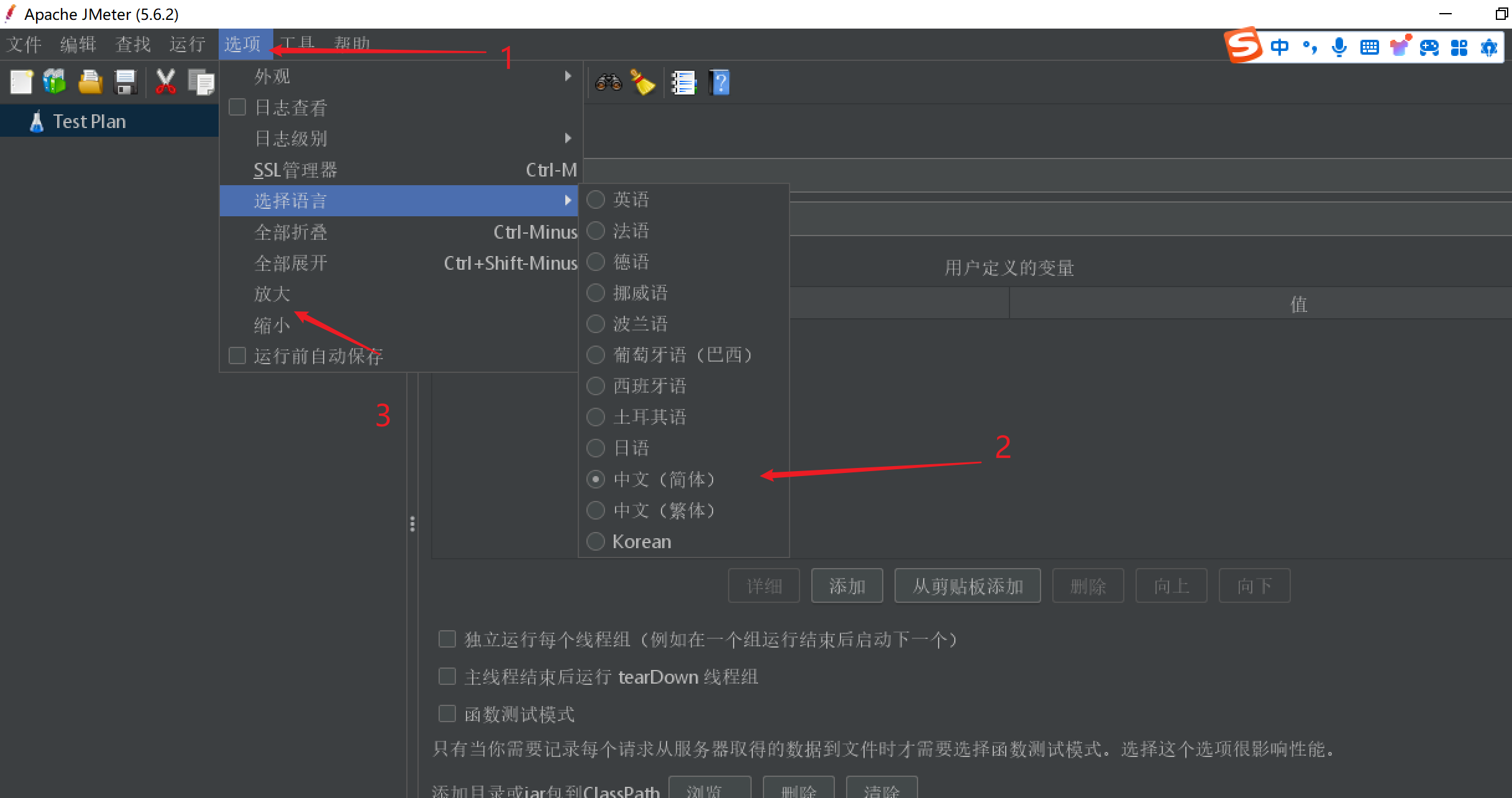Click the New test plan icon

[x=21, y=82]
